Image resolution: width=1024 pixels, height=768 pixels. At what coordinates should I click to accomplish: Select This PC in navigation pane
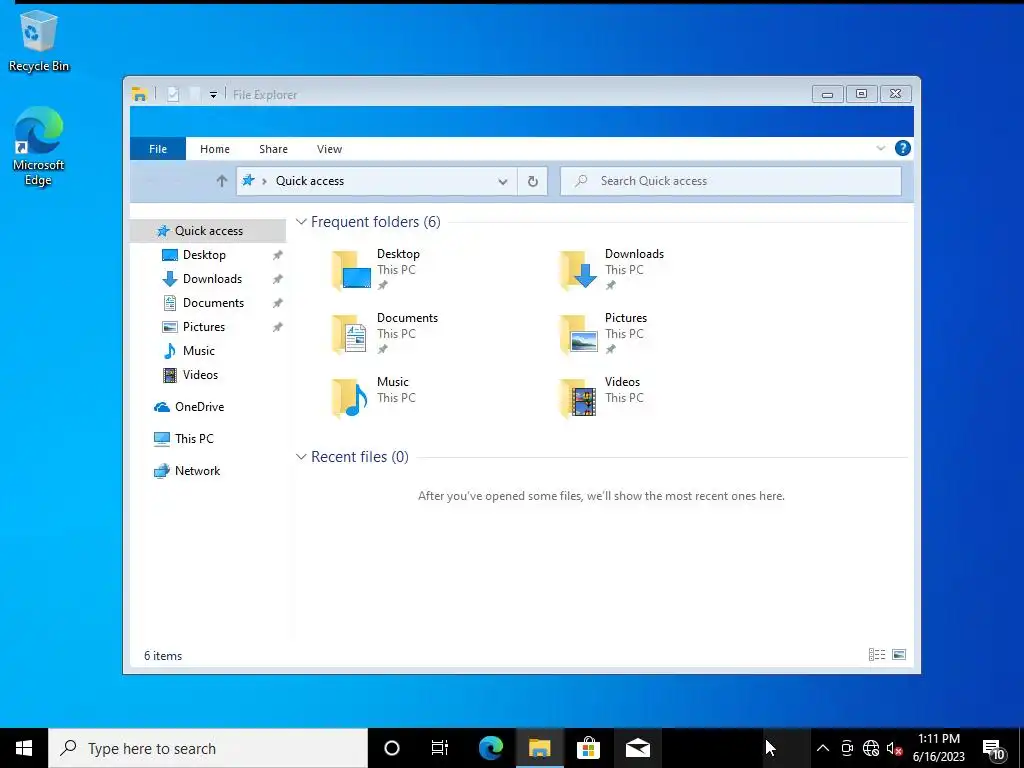tap(194, 439)
